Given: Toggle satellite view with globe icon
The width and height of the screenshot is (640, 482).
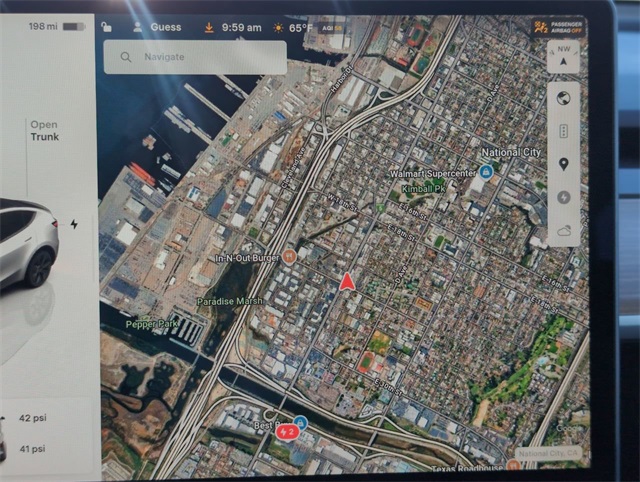Looking at the screenshot, I should (x=563, y=98).
